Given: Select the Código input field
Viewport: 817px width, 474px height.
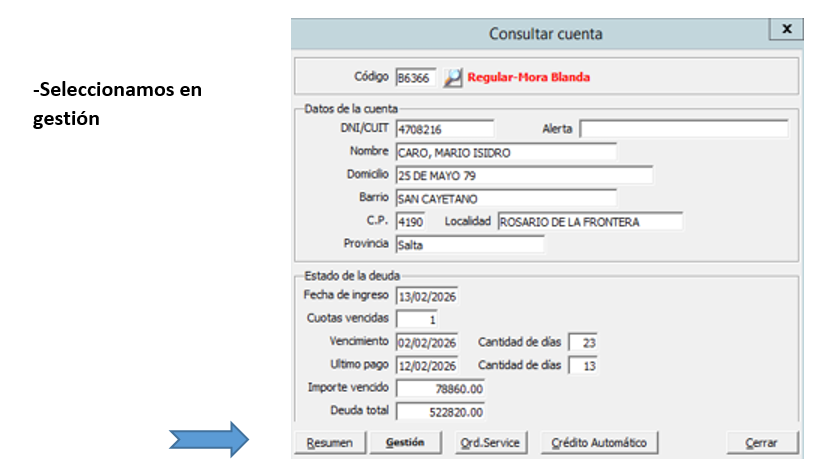Looking at the screenshot, I should point(416,77).
